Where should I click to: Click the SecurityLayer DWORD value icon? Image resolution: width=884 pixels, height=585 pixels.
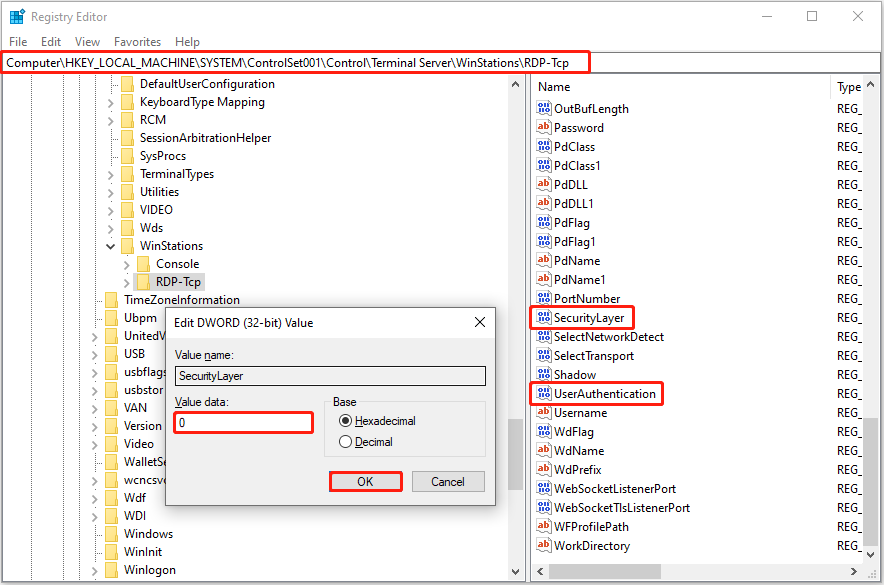click(545, 318)
